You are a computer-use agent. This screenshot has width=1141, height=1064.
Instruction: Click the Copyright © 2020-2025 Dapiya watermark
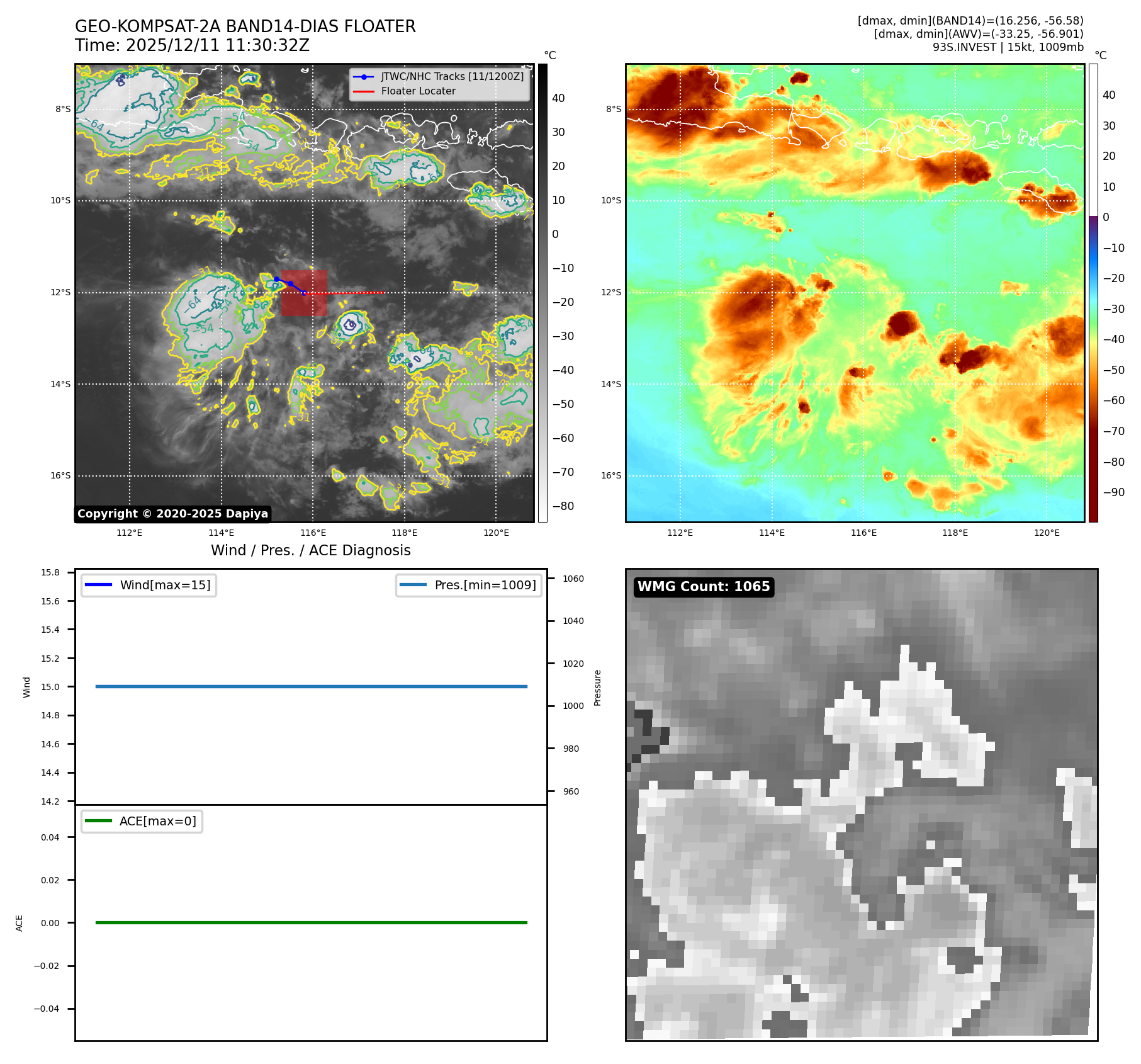(172, 514)
